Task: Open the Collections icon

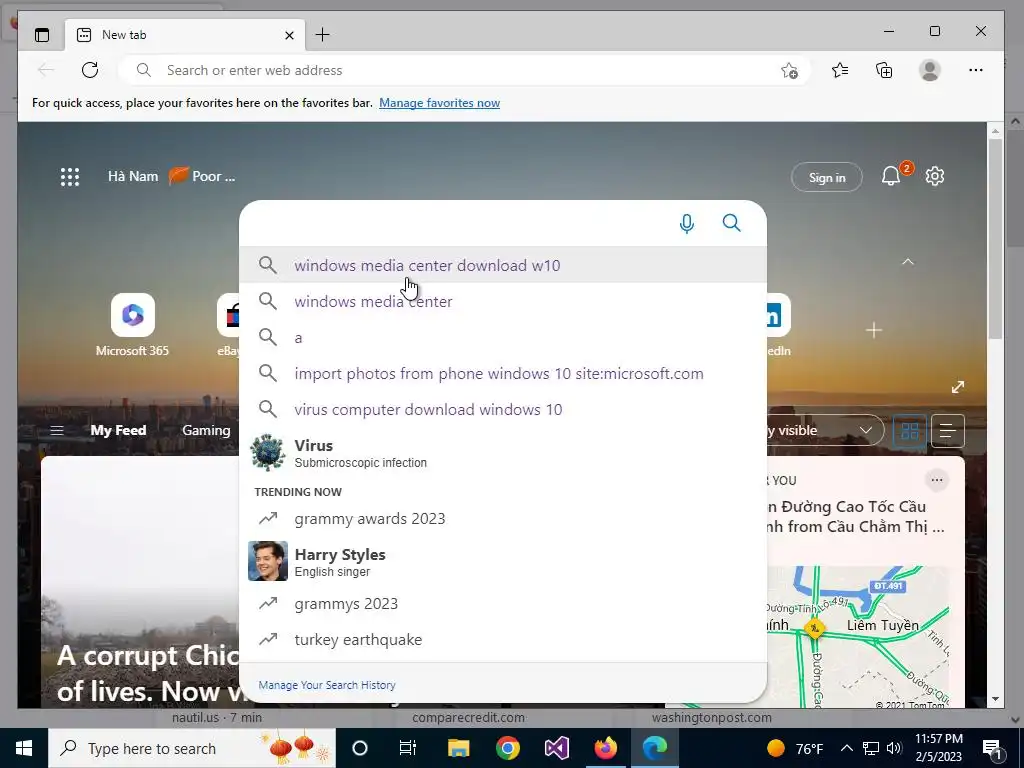Action: pos(884,70)
